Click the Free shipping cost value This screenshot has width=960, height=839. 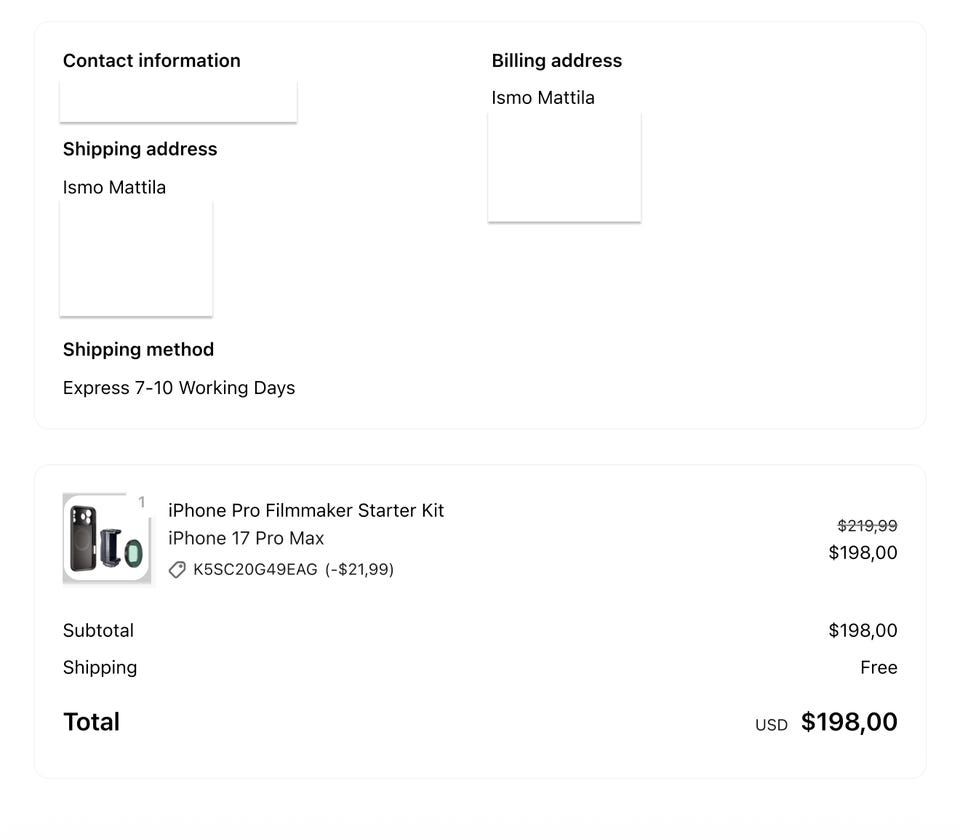(879, 668)
